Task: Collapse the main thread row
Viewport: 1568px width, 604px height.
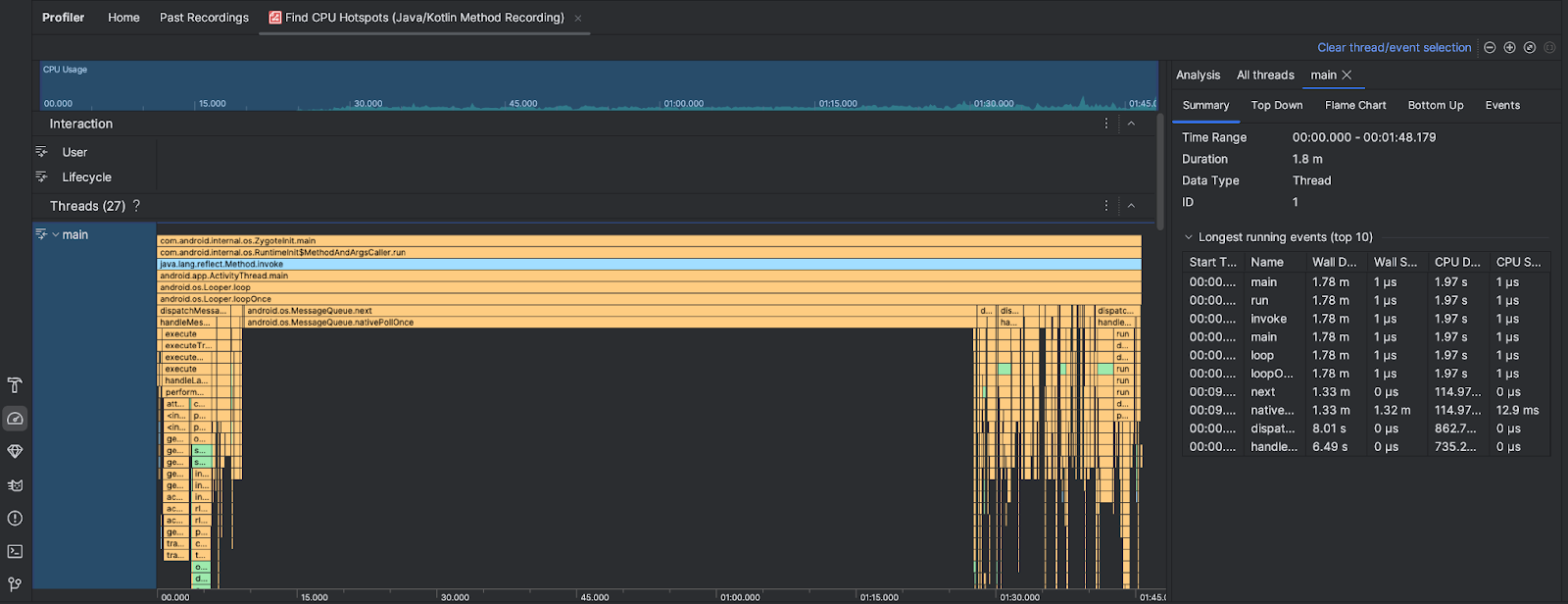Action: (56, 235)
